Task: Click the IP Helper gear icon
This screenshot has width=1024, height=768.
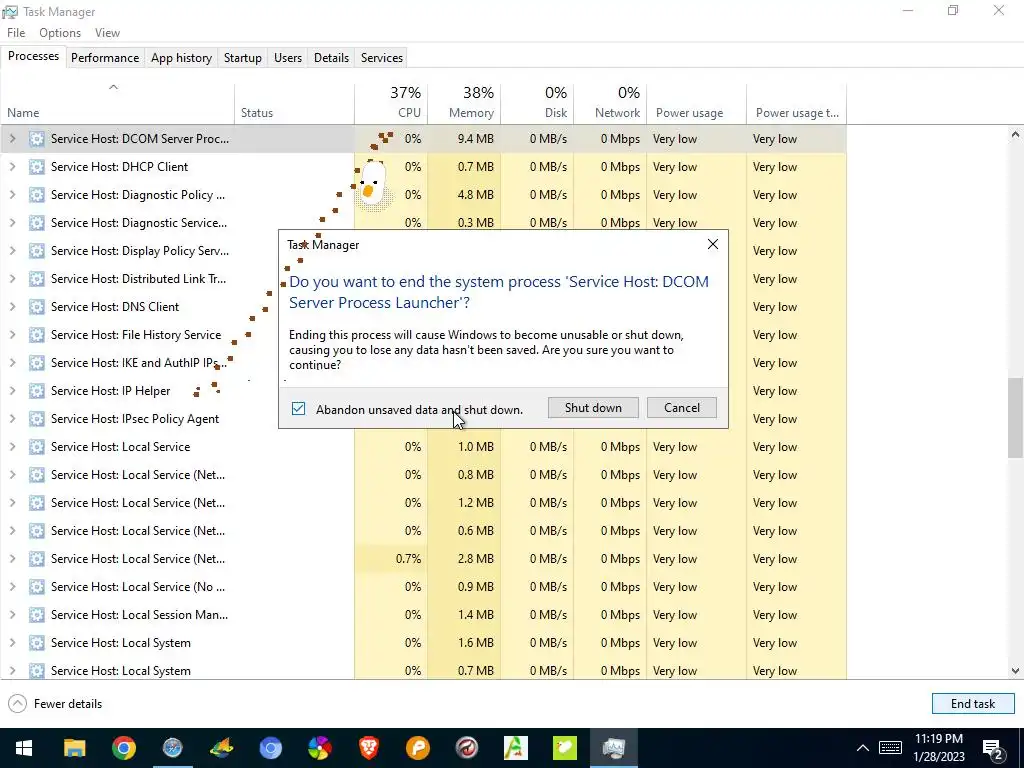Action: point(37,391)
